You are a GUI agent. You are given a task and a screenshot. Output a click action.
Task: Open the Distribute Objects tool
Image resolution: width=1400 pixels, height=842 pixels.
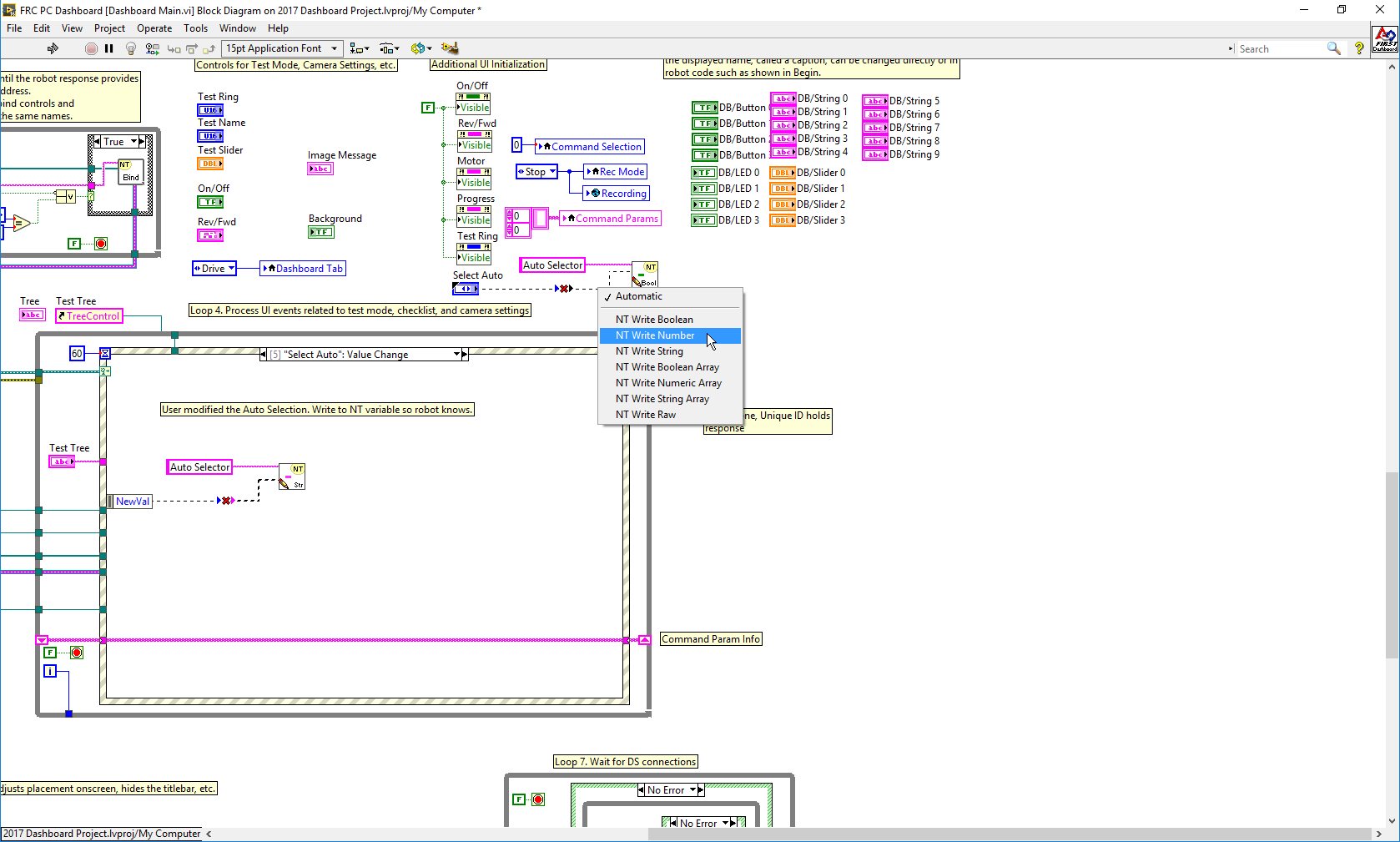click(390, 48)
